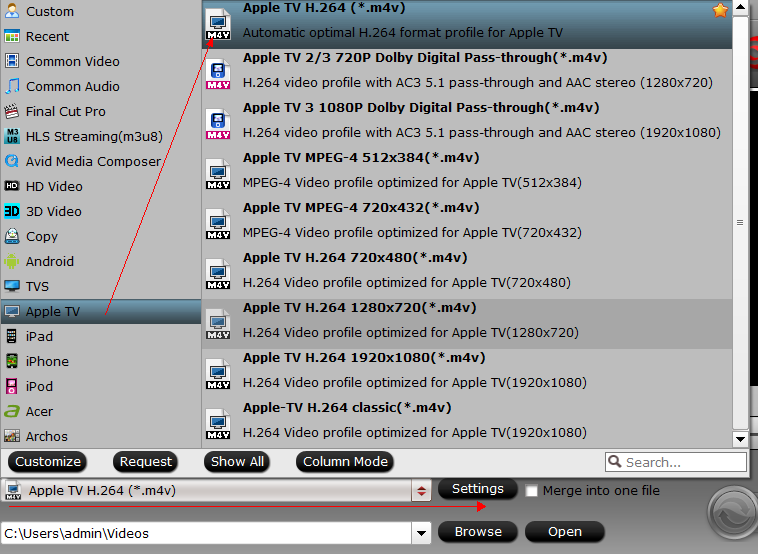Click the TVS monitor icon
The height and width of the screenshot is (554, 758).
coord(12,286)
